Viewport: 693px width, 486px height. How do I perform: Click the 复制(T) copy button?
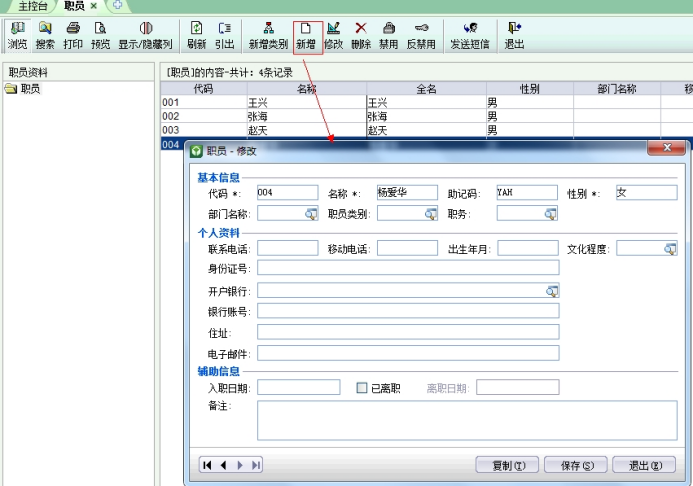click(507, 465)
